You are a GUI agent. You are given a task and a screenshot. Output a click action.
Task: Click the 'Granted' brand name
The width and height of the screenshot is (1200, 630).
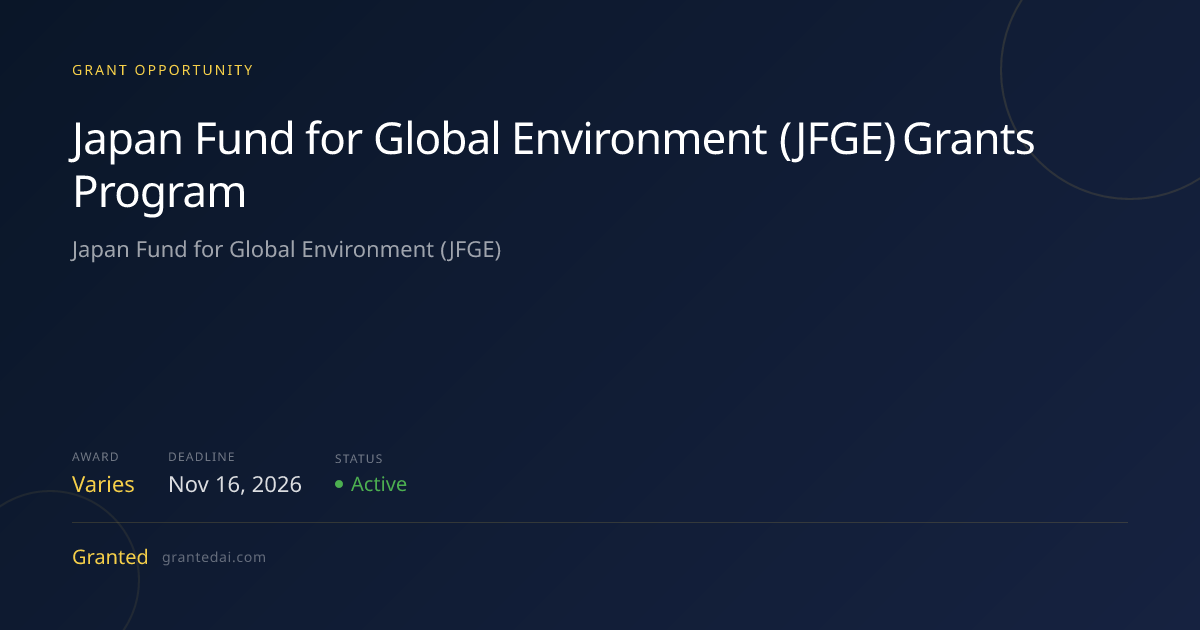[110, 557]
